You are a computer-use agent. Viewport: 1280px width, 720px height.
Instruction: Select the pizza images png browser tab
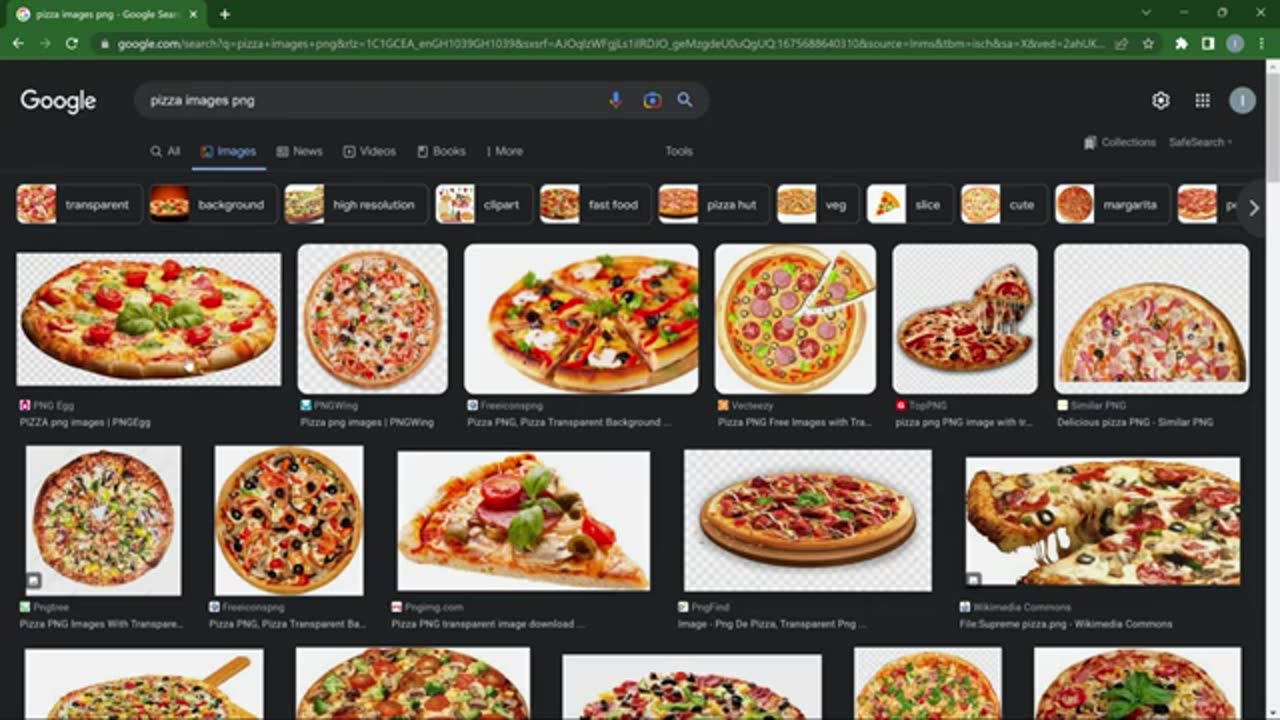(x=105, y=14)
